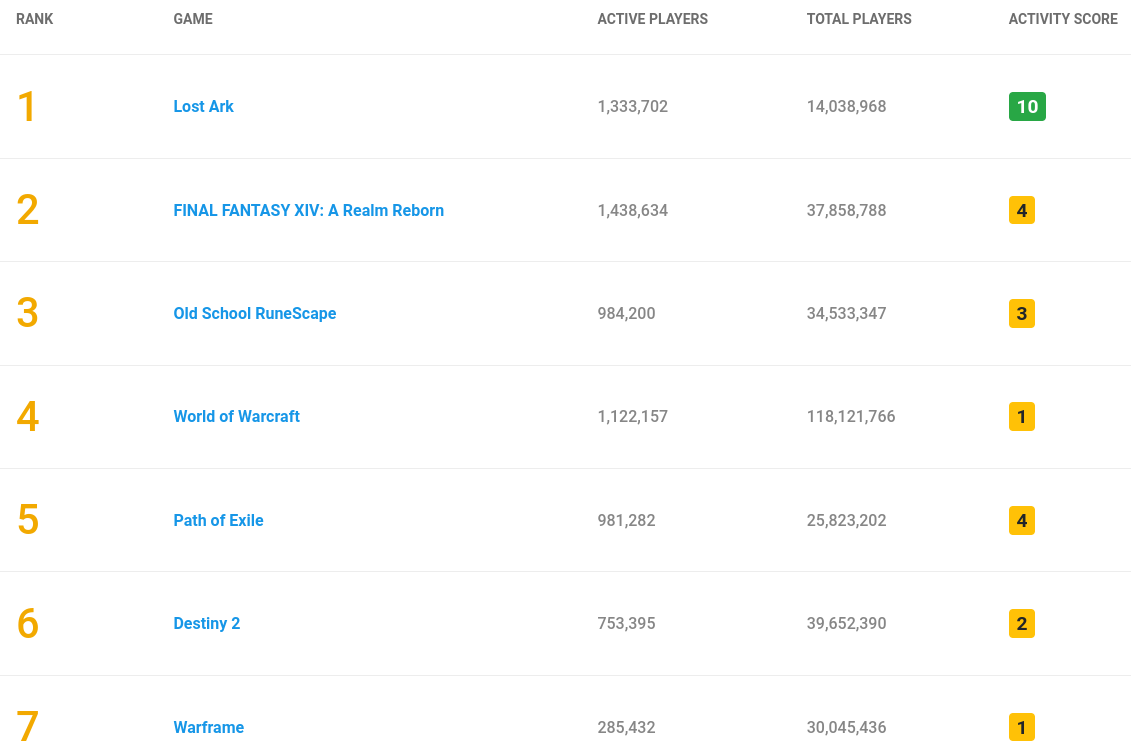Click Path of Exile's activity score 4 badge
This screenshot has width=1131, height=749.
1021,520
